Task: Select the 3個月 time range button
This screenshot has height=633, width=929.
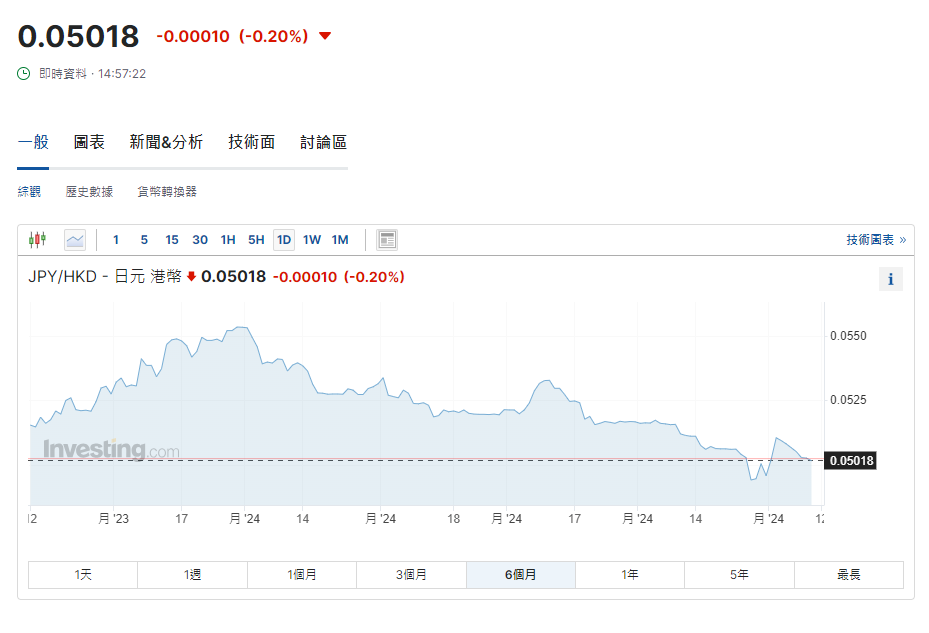Action: pyautogui.click(x=411, y=575)
